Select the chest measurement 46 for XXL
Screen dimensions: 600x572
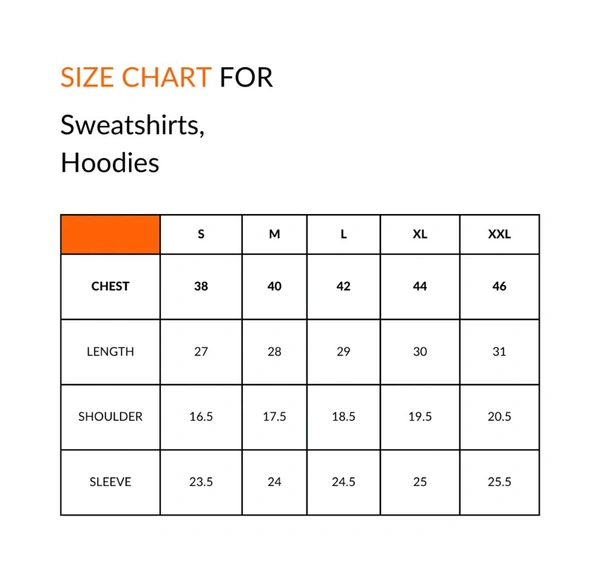tap(499, 286)
